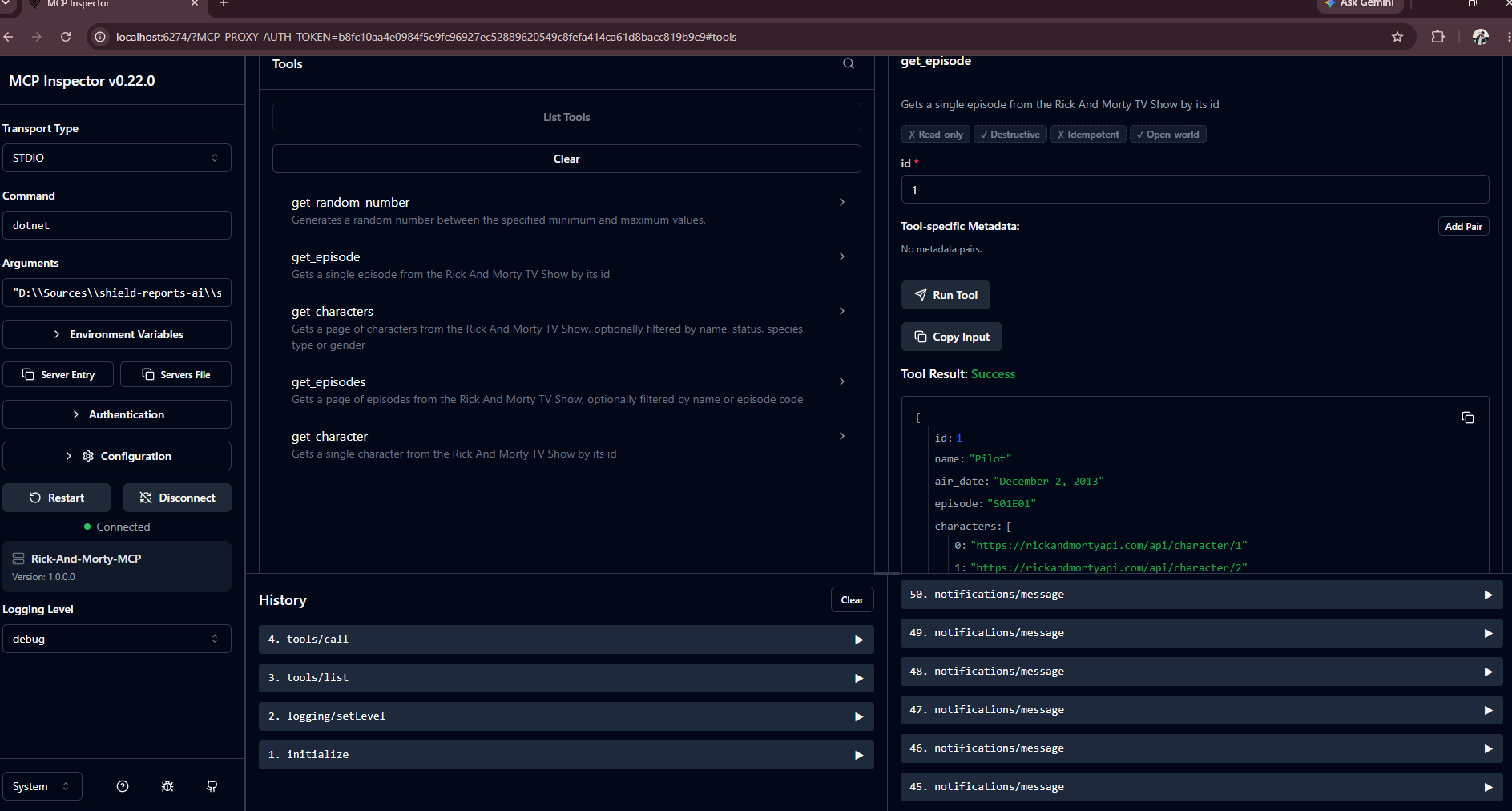Restart the server connection
This screenshot has width=1512, height=811.
pyautogui.click(x=56, y=498)
